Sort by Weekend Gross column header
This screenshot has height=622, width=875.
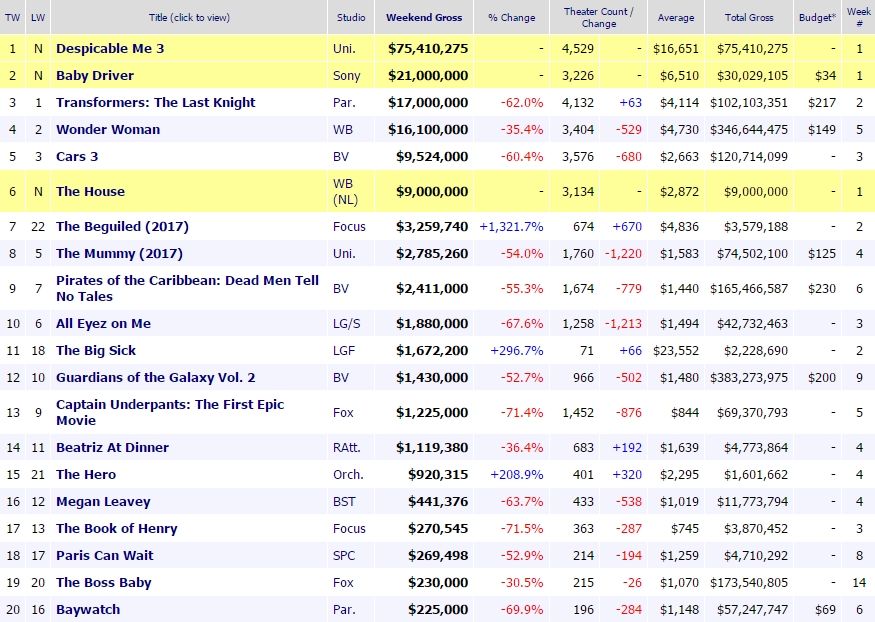click(424, 17)
